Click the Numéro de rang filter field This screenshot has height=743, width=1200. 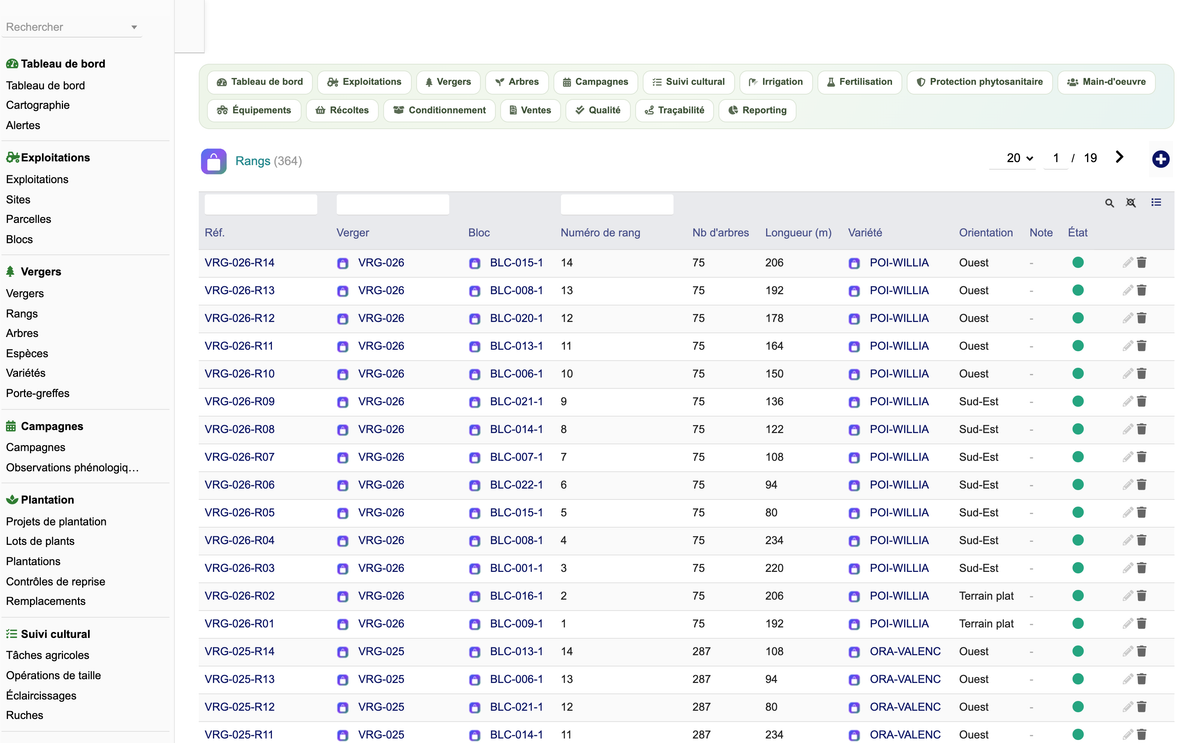(617, 204)
